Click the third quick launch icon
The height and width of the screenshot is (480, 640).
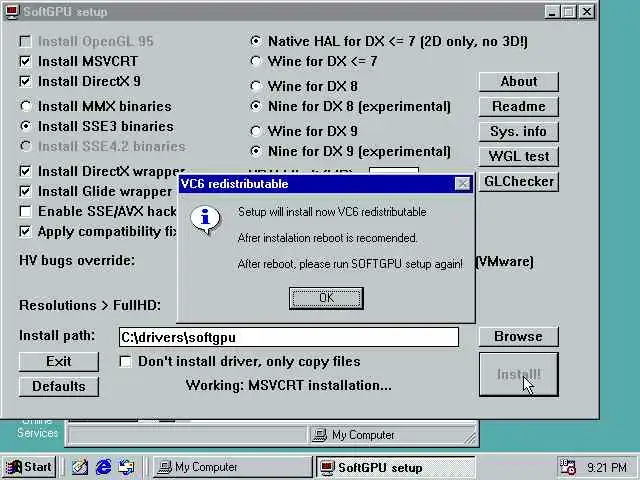pyautogui.click(x=127, y=467)
